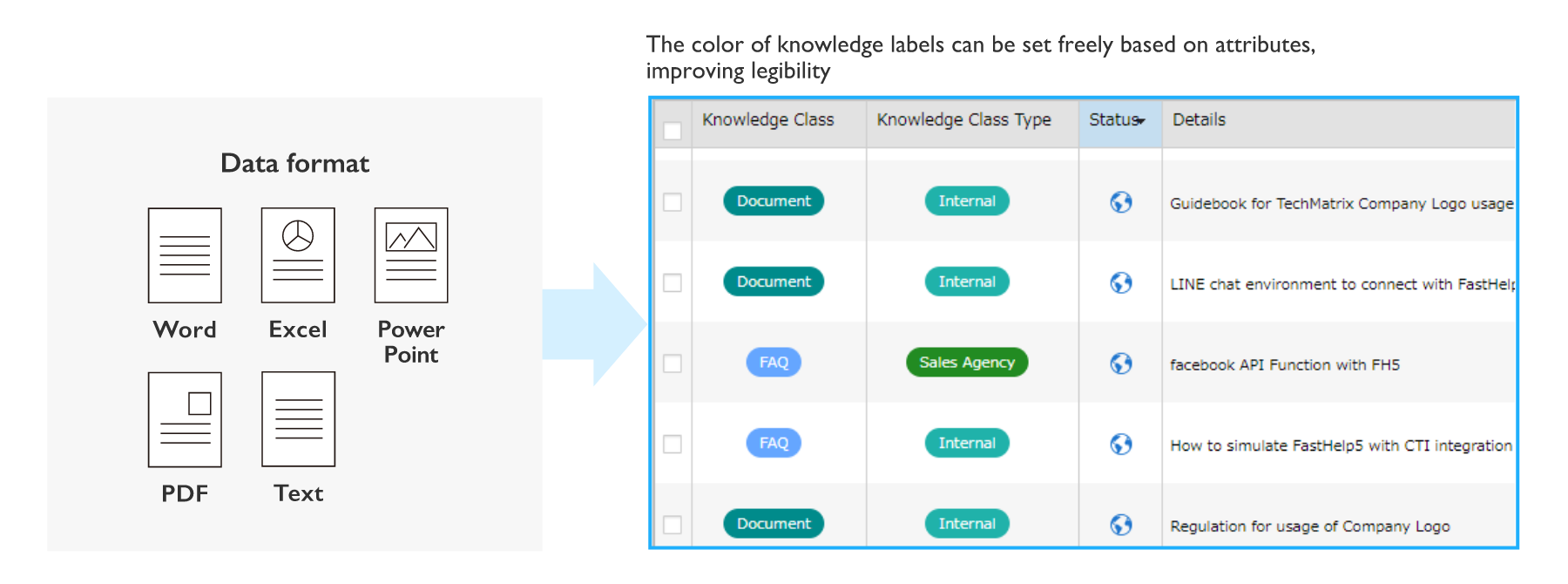Image resolution: width=1568 pixels, height=584 pixels.
Task: Click globe status icon for Regulation row
Action: [1121, 525]
